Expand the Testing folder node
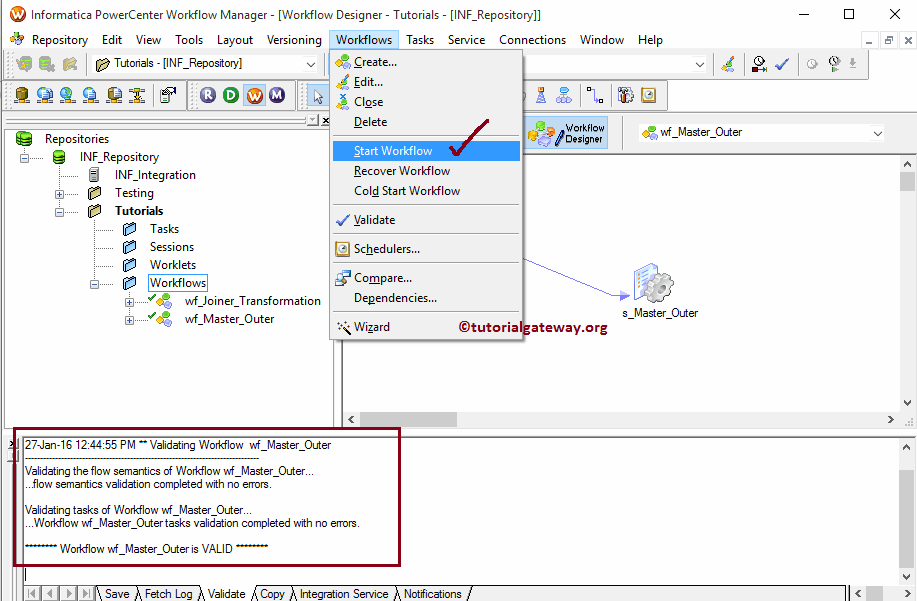 pos(59,194)
